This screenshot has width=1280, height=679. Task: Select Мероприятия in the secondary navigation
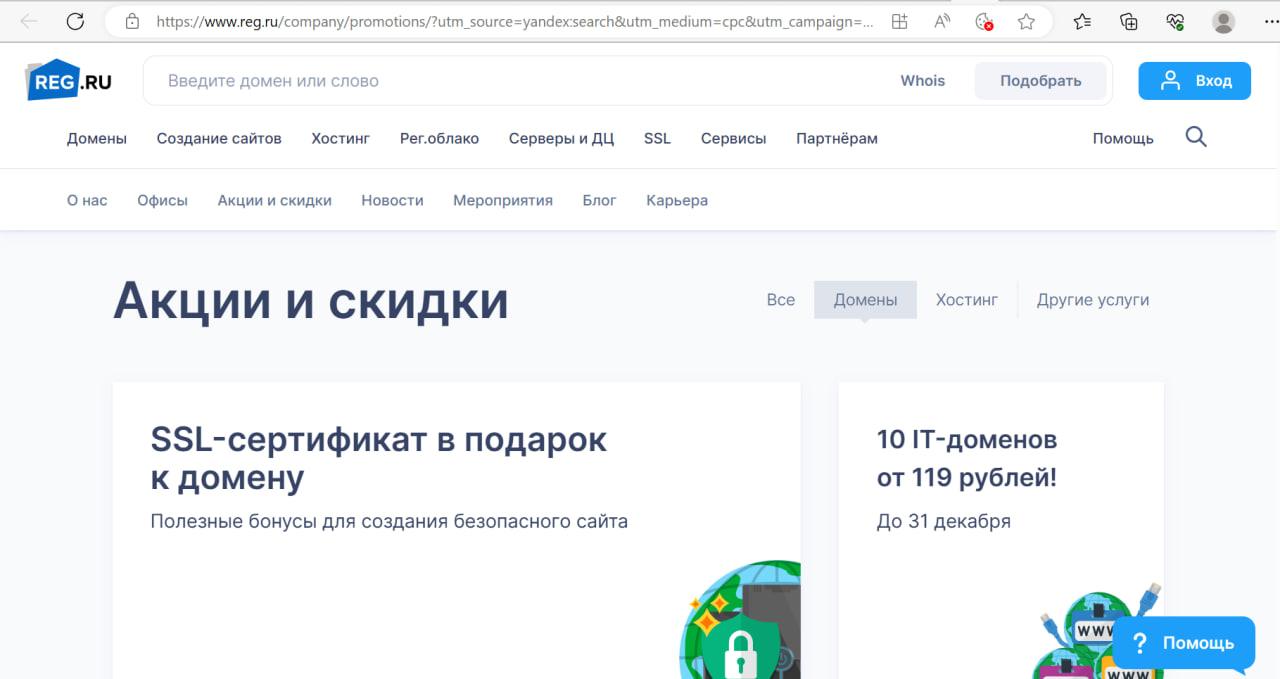pos(503,200)
